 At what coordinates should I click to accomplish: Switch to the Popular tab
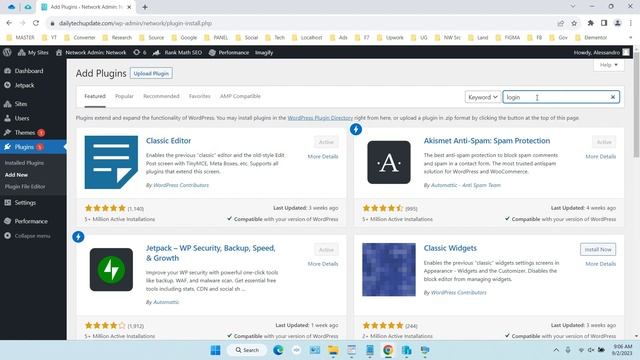tap(124, 96)
